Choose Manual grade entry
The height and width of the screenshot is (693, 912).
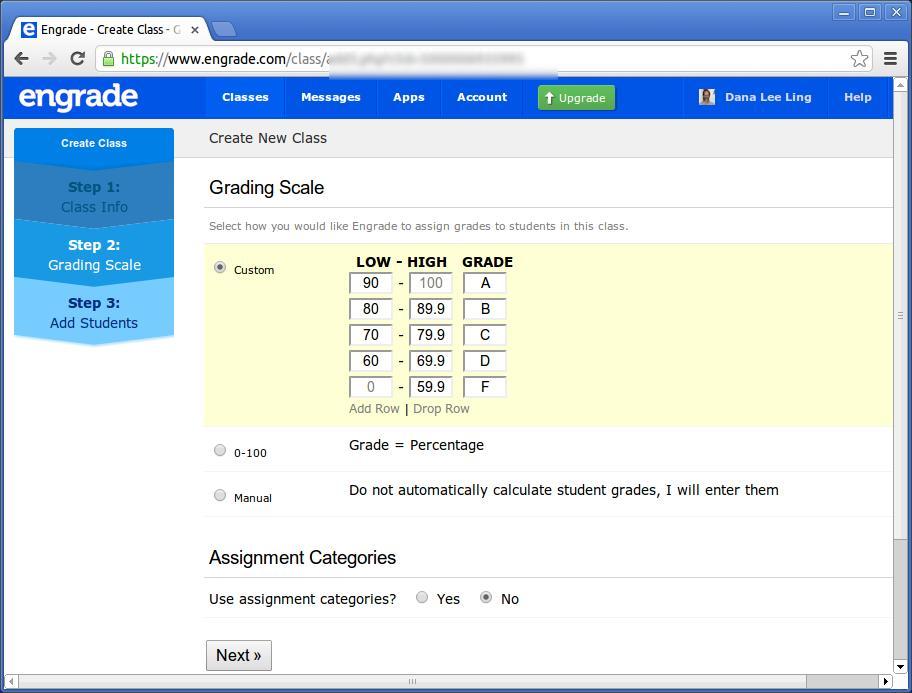coord(221,494)
